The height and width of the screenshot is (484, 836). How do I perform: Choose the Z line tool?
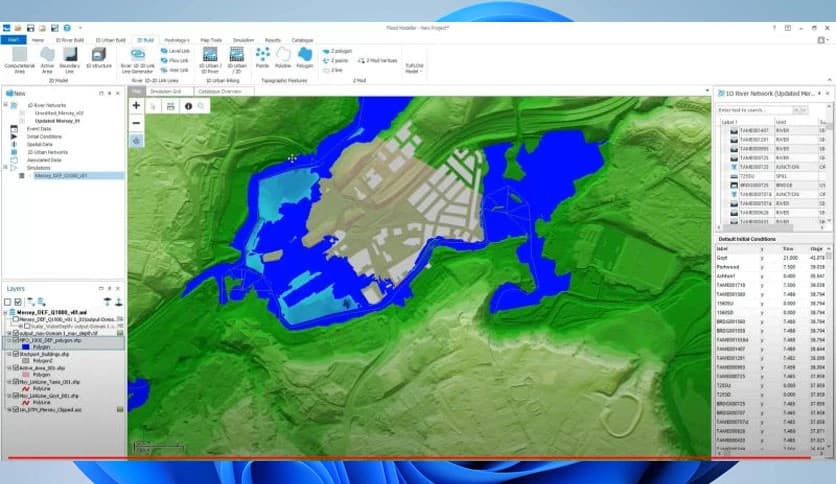(x=333, y=70)
